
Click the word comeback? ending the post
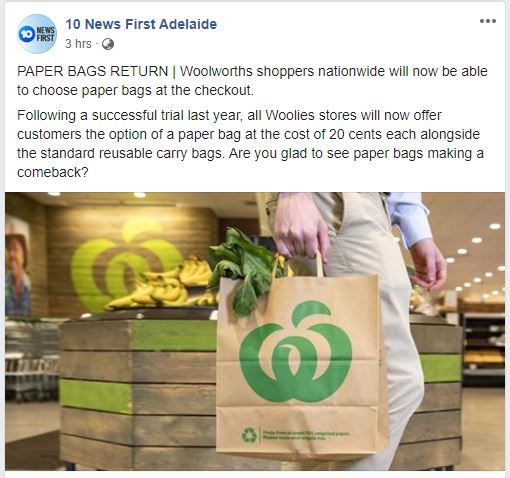coord(53,172)
